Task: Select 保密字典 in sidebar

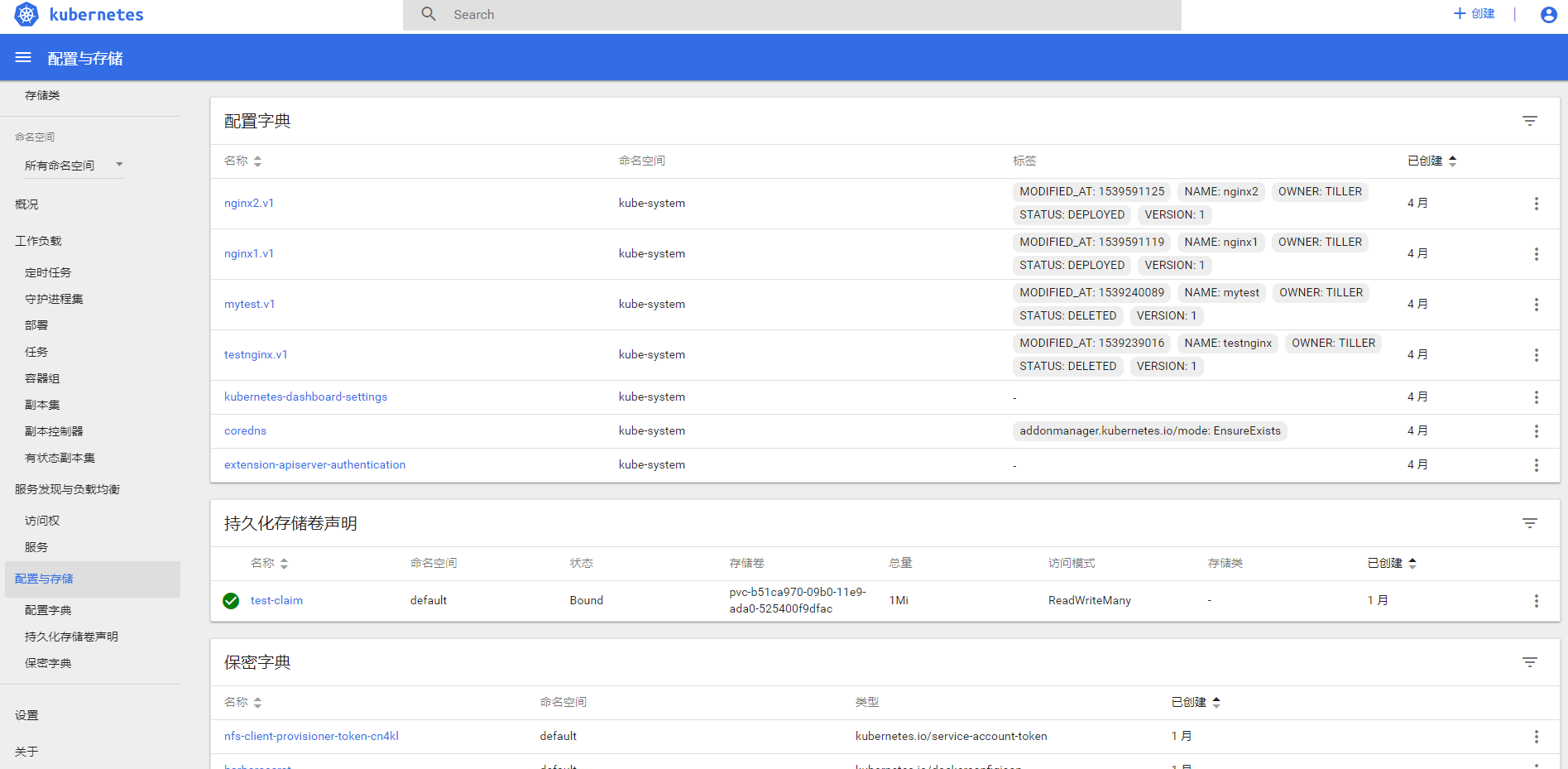Action: click(48, 663)
